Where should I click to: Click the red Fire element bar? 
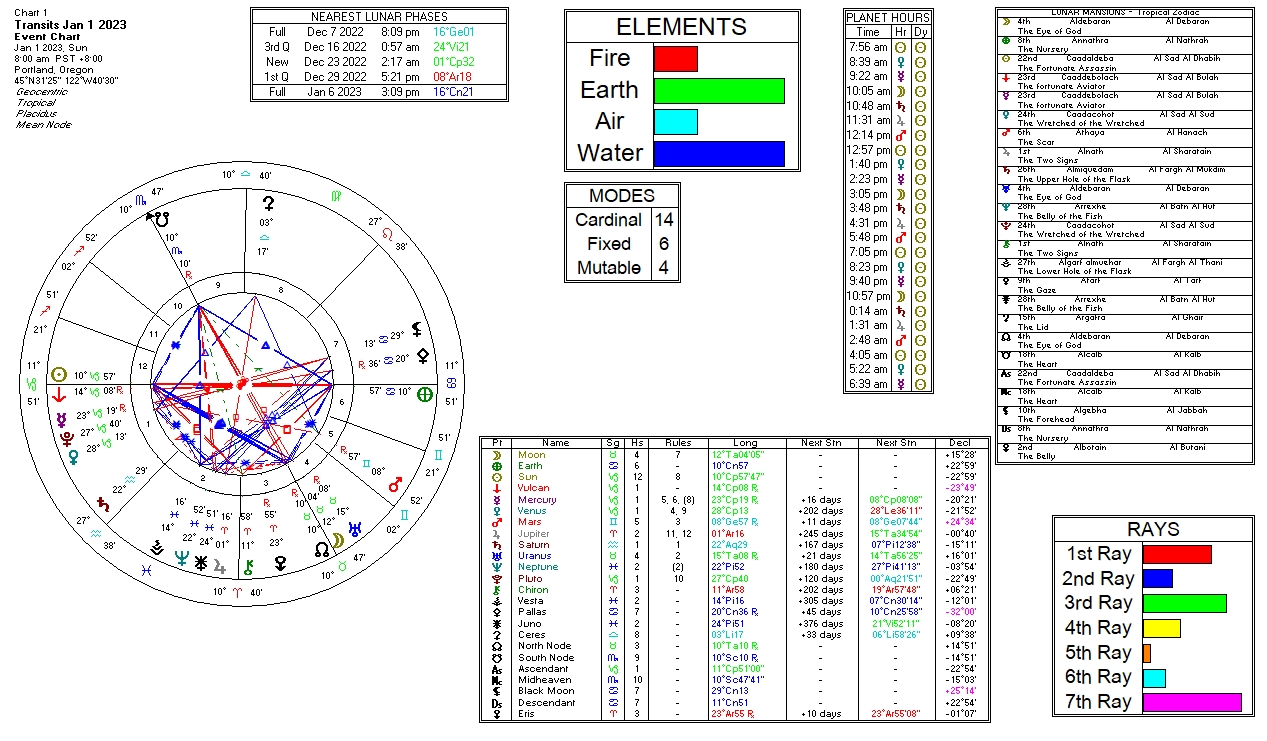(676, 58)
